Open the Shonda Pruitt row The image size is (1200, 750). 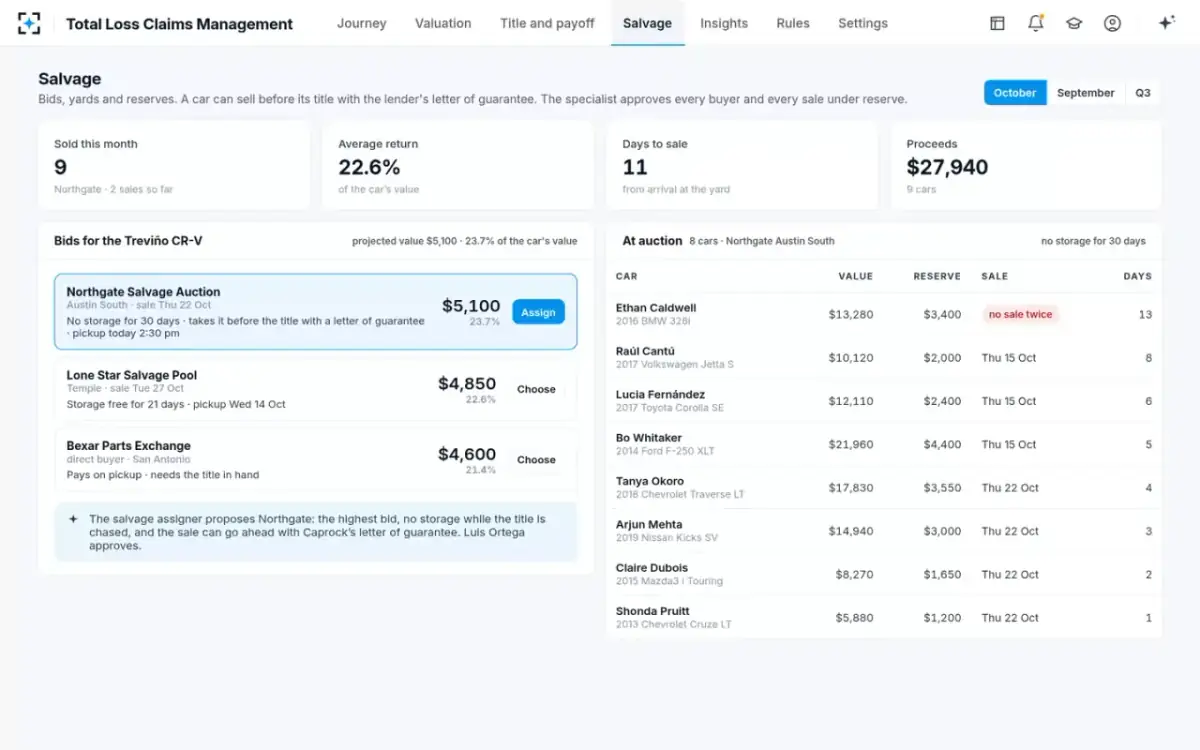tap(884, 618)
